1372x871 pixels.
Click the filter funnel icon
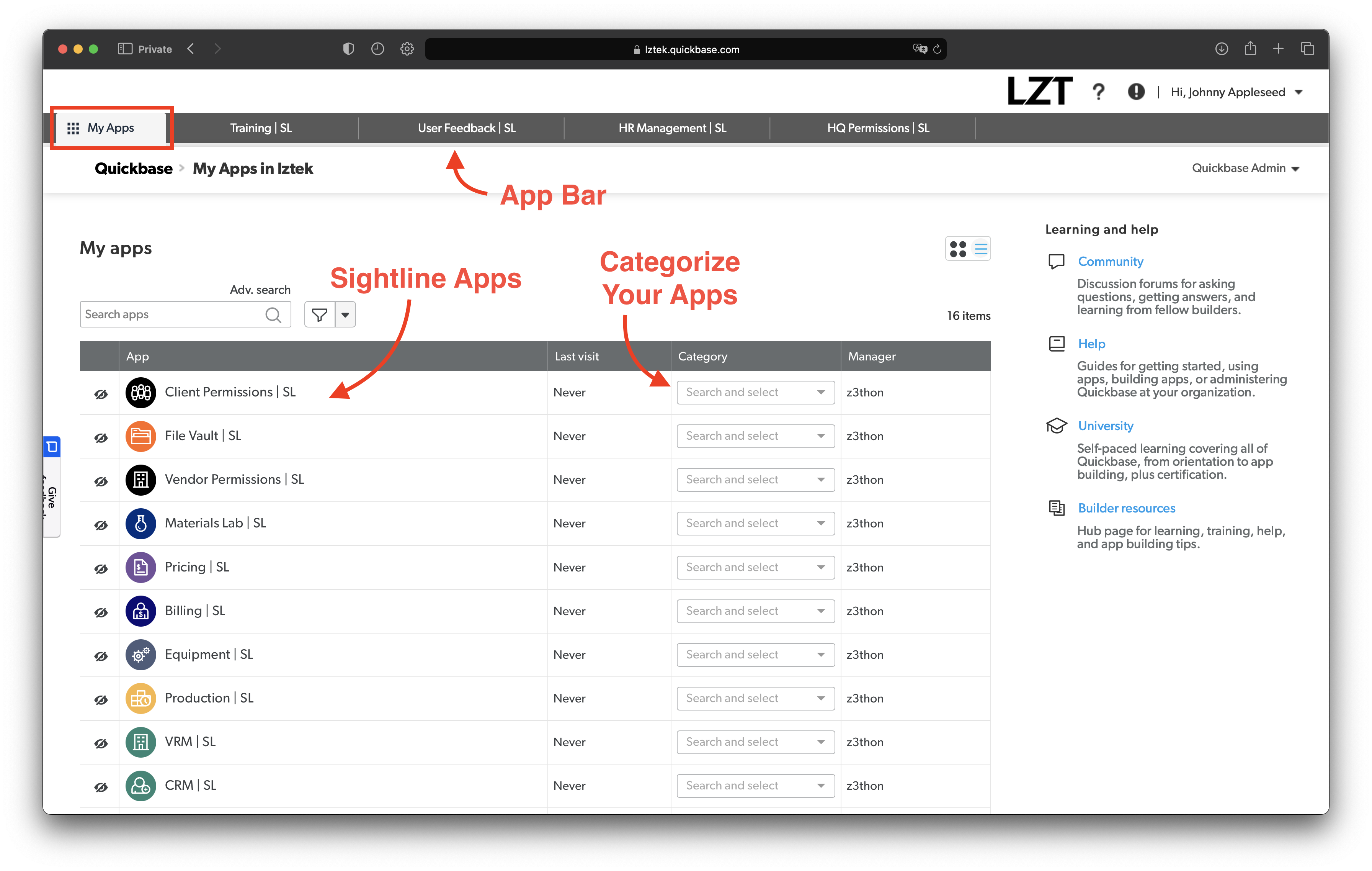coord(320,314)
